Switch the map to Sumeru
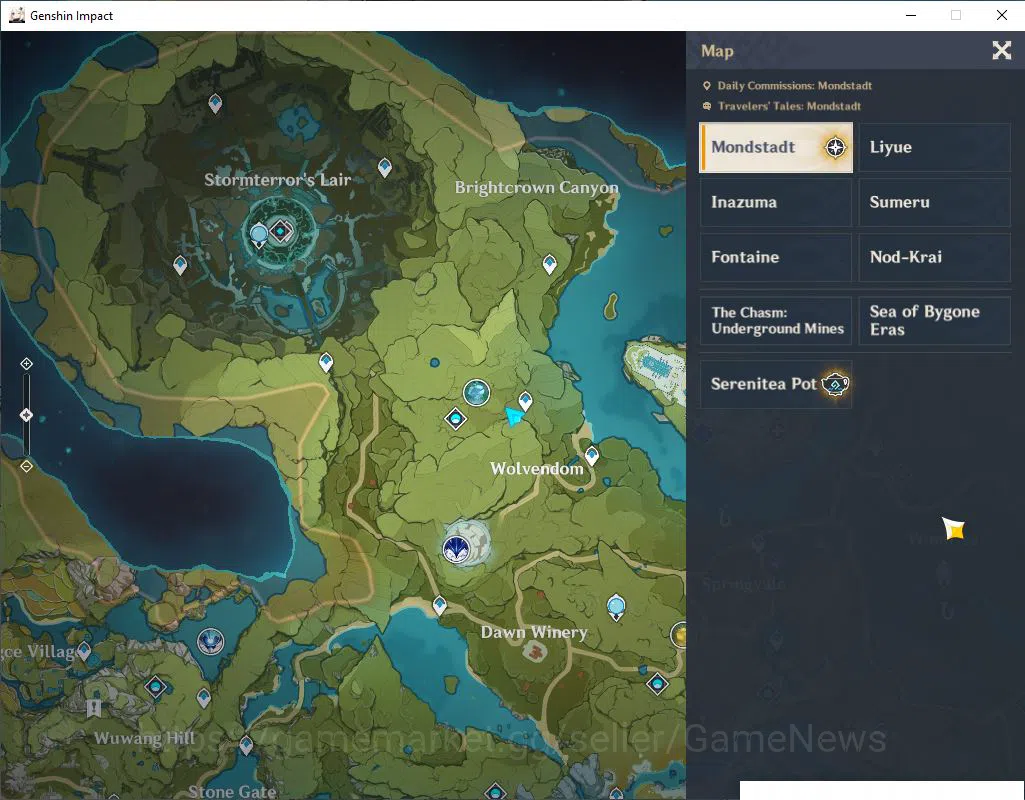Screen dimensions: 1025x800 pyautogui.click(x=934, y=202)
